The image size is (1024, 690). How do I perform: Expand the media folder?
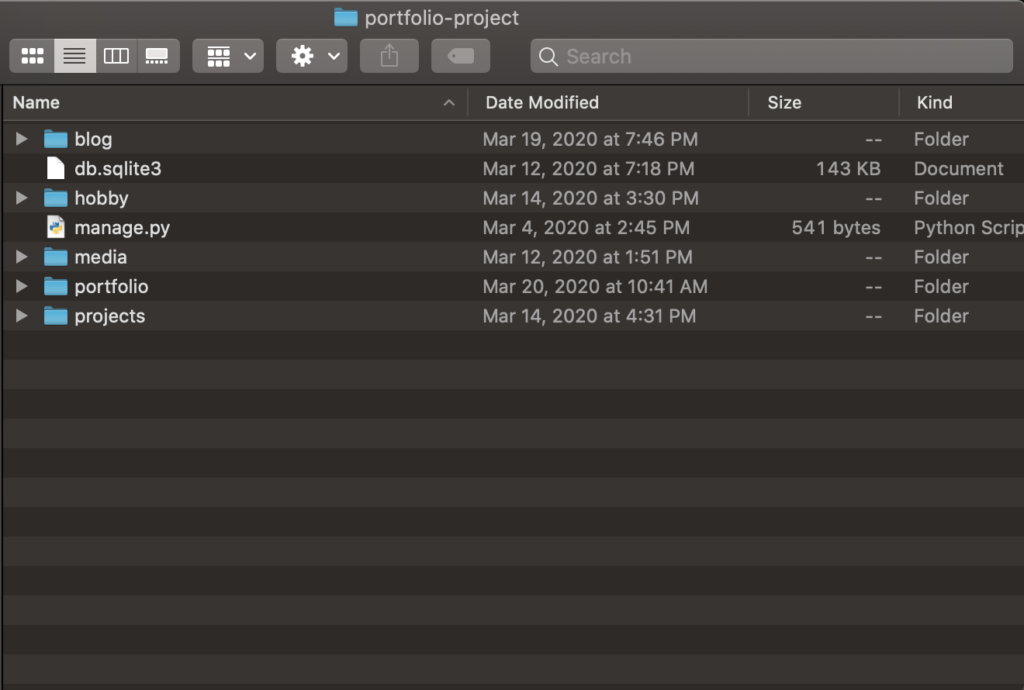point(22,257)
